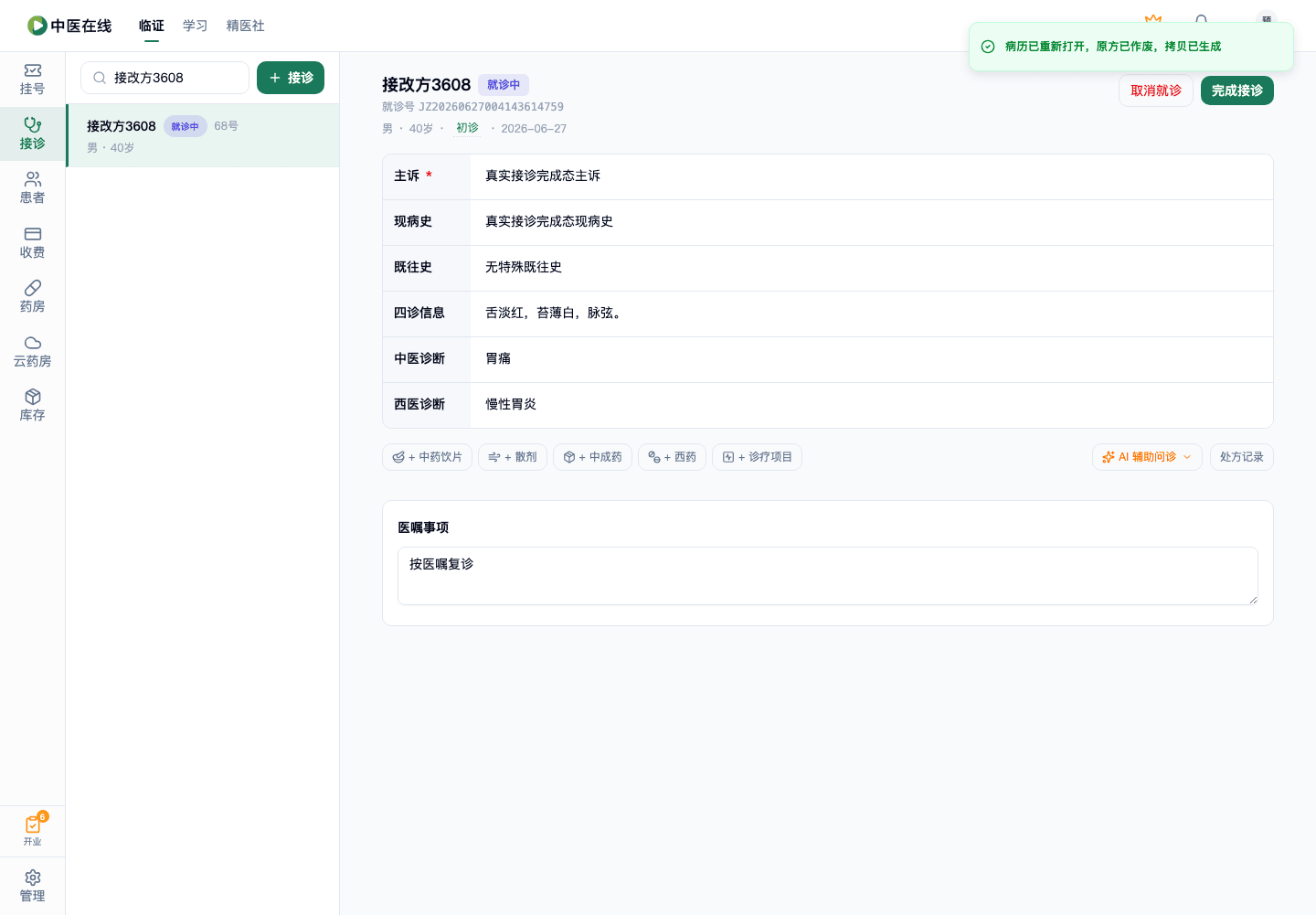Open the 药房 pharmacy sidebar section
This screenshot has height=915, width=1316.
(x=32, y=297)
